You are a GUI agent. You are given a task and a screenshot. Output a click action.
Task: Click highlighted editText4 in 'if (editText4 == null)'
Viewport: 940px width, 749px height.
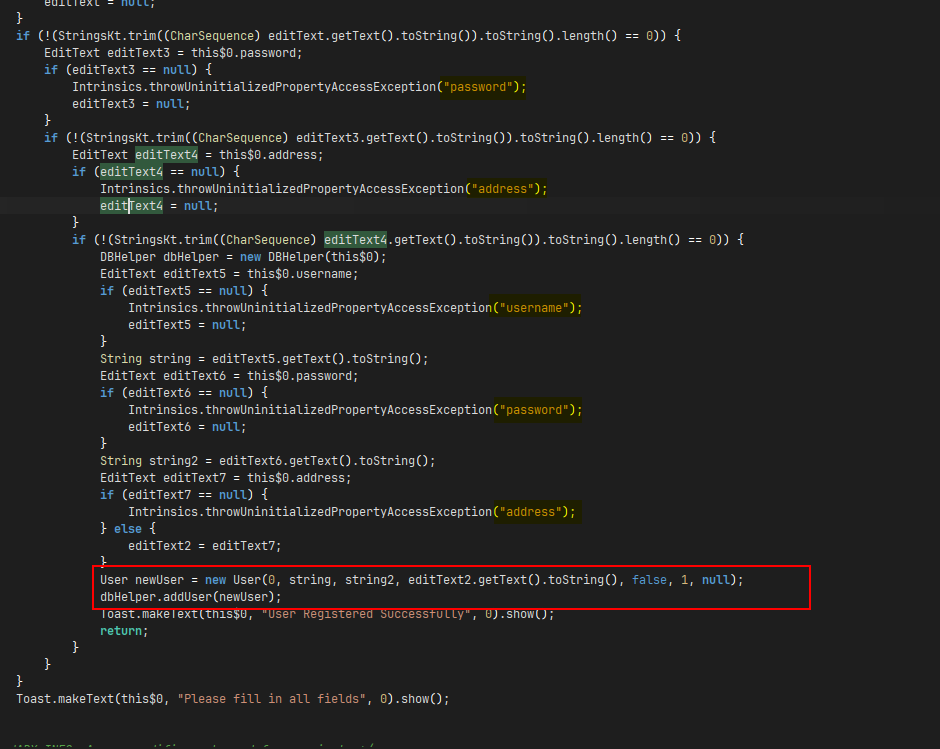pos(131,172)
